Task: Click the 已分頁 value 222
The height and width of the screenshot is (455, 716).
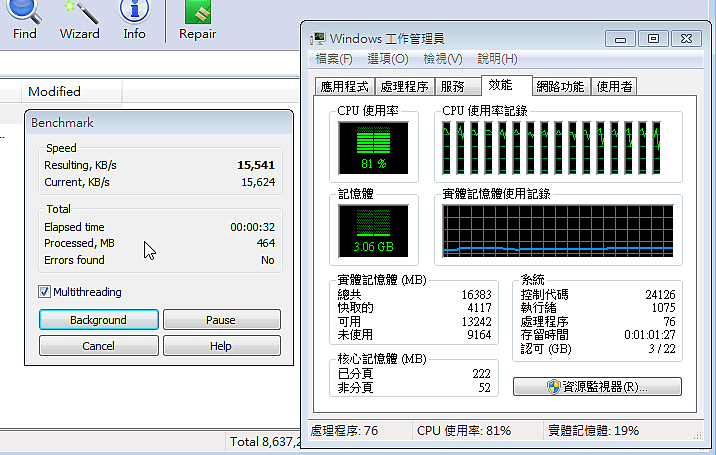Action: tap(481, 374)
